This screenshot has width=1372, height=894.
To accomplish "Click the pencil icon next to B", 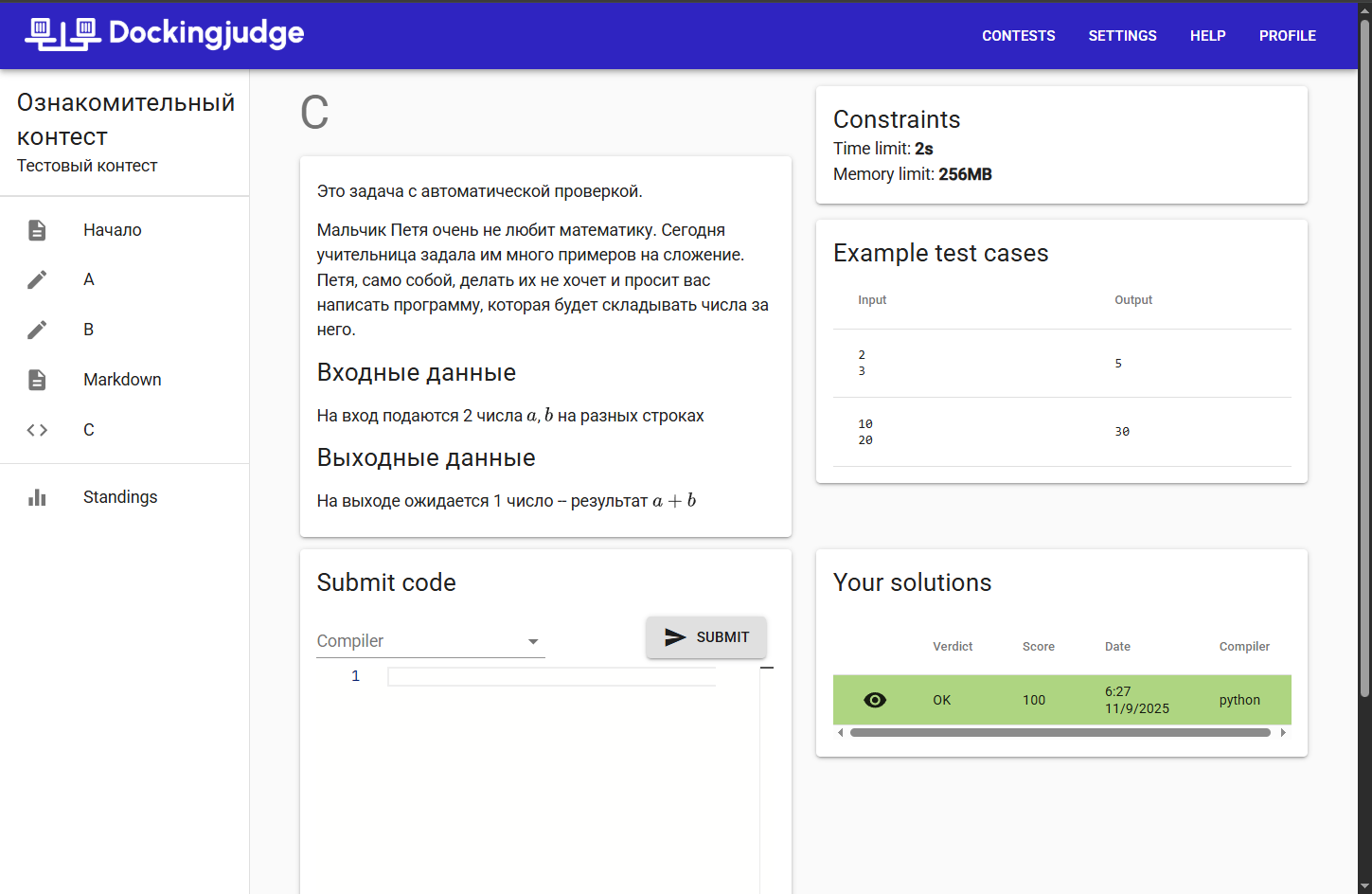I will coord(37,330).
